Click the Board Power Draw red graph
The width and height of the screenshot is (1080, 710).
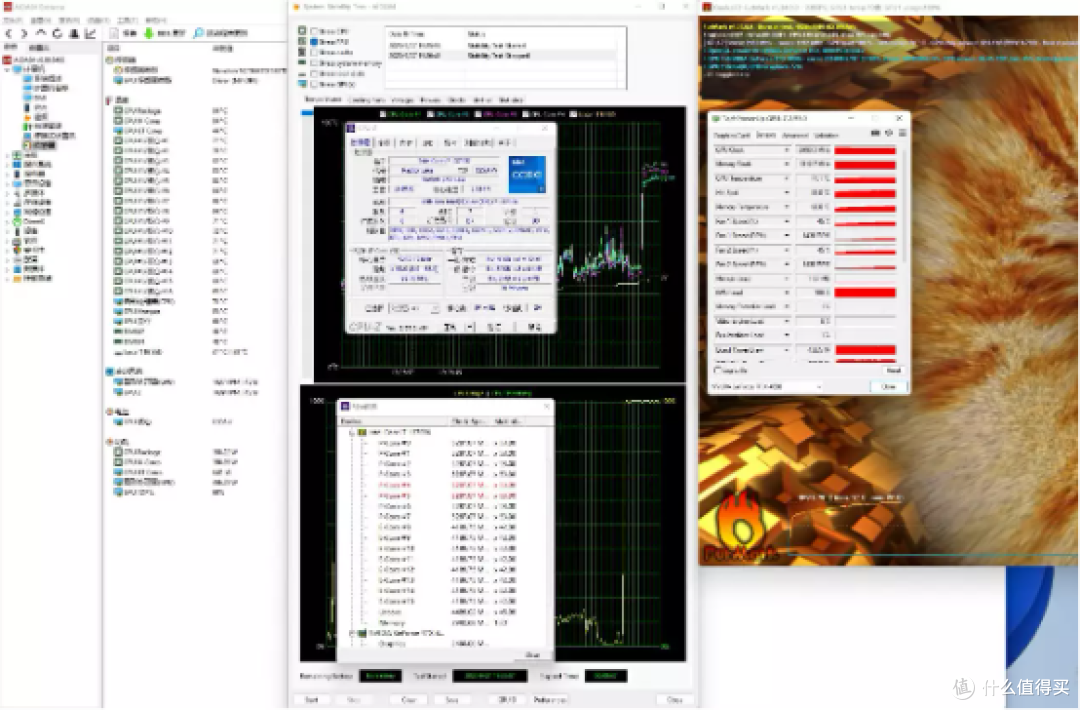[865, 350]
